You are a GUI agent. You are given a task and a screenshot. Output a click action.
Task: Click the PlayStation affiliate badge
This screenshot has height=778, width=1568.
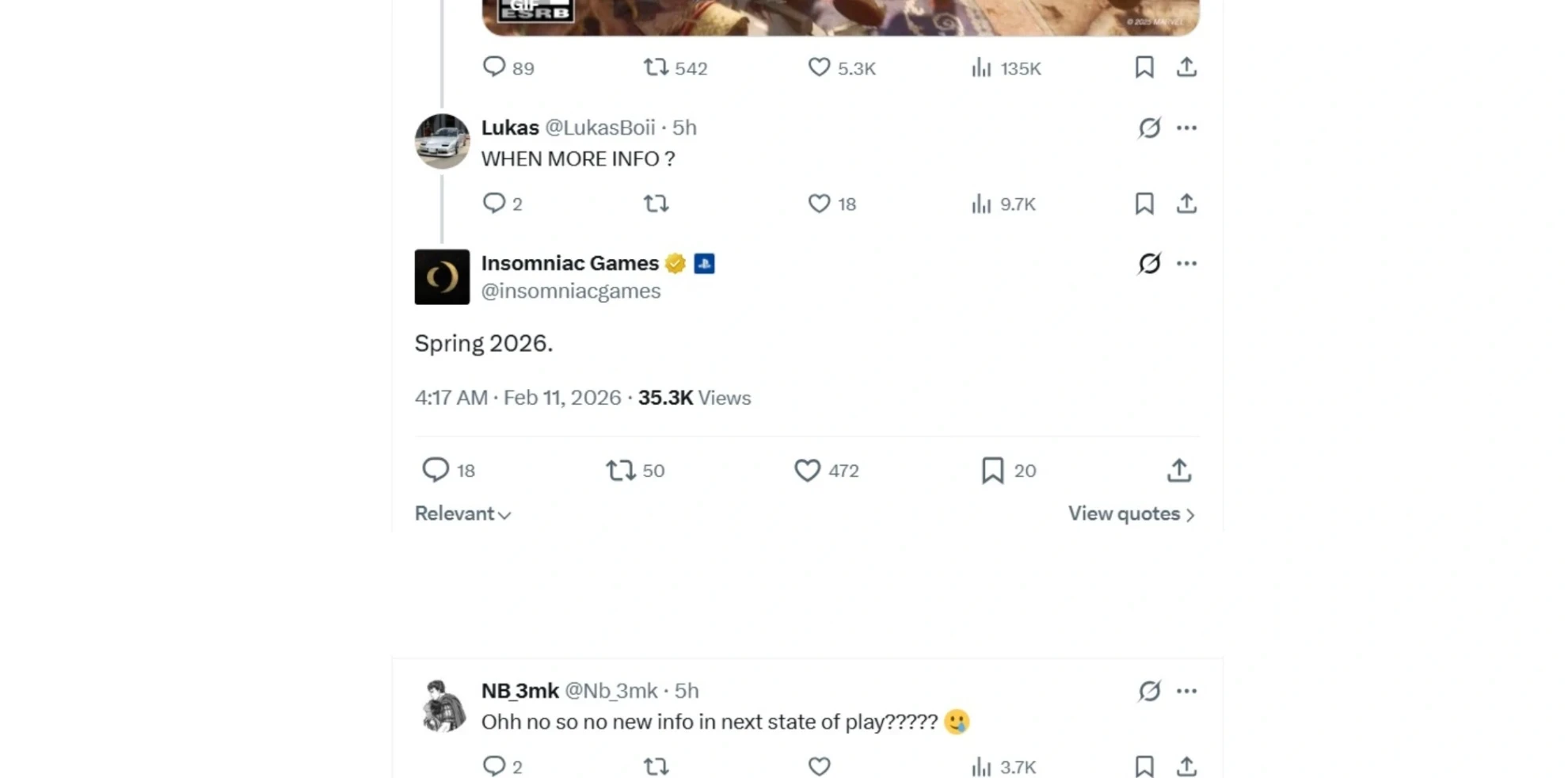click(x=704, y=264)
